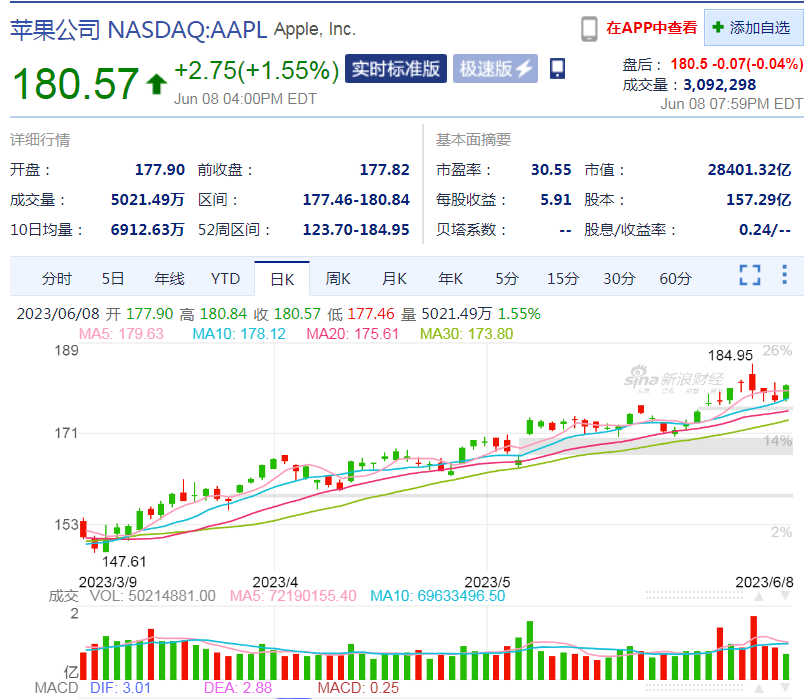Open the fullscreen chart view icon
Viewport: 807px width, 699px height.
(750, 275)
